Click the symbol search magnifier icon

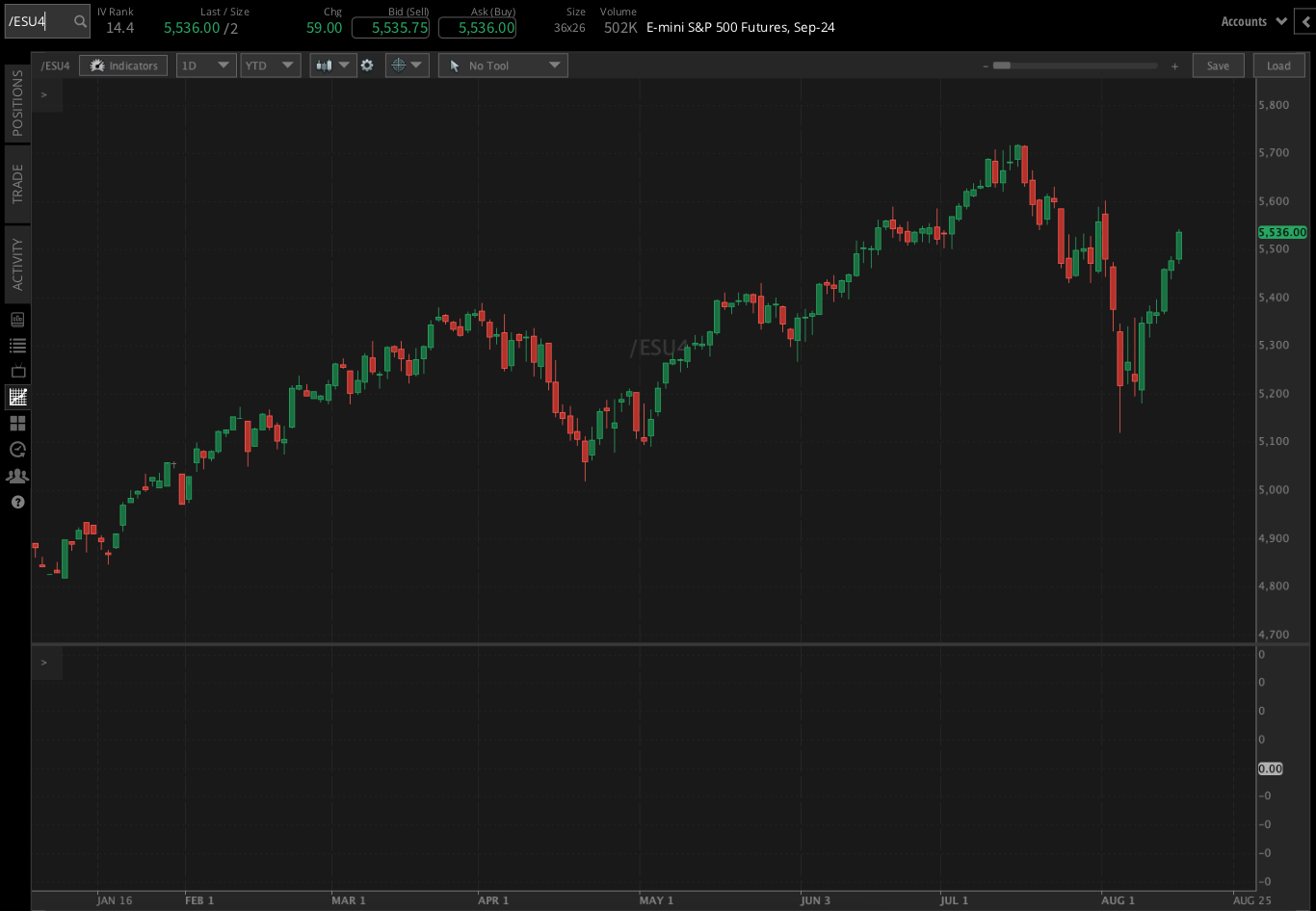79,20
